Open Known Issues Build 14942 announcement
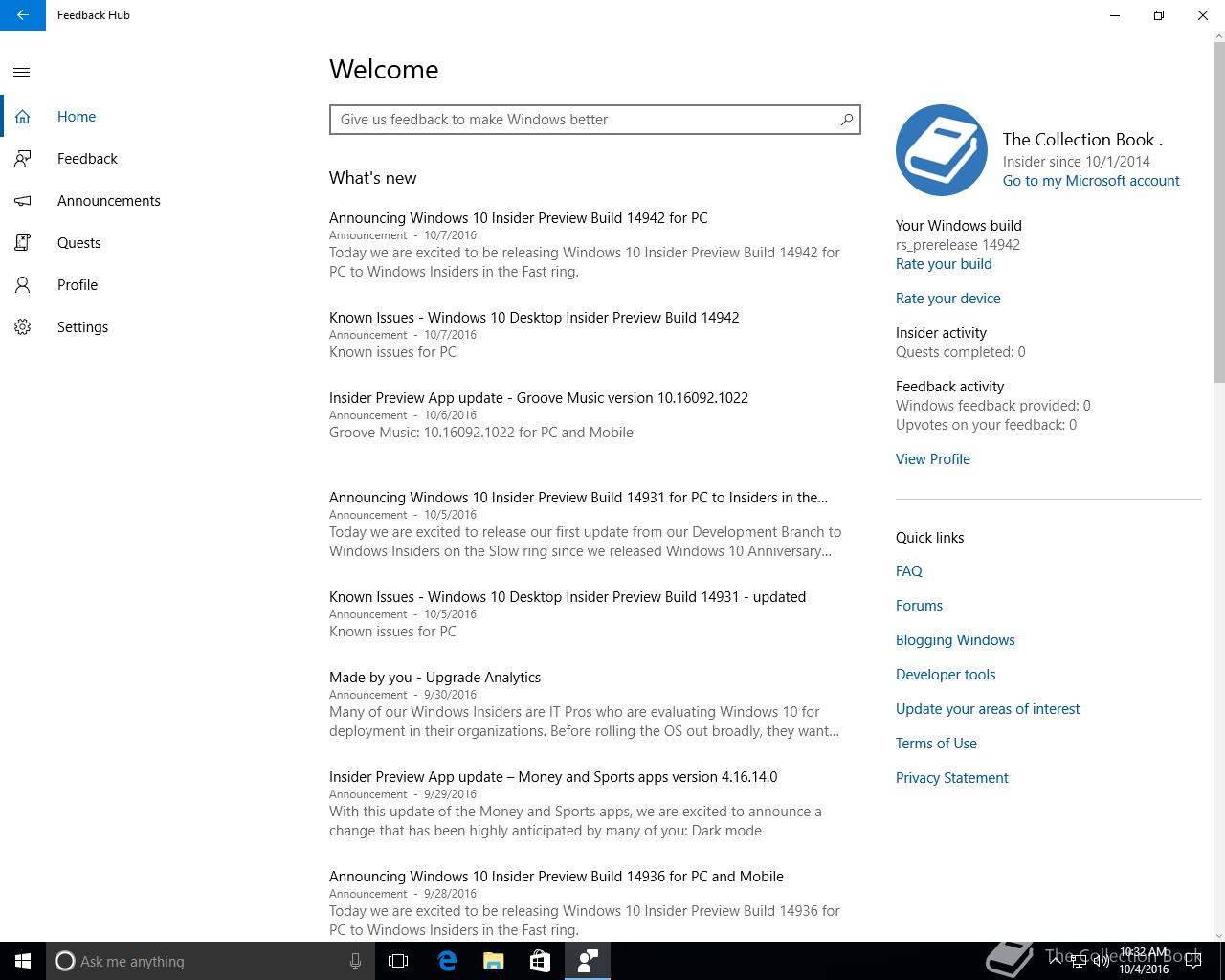This screenshot has width=1225, height=980. [x=534, y=318]
